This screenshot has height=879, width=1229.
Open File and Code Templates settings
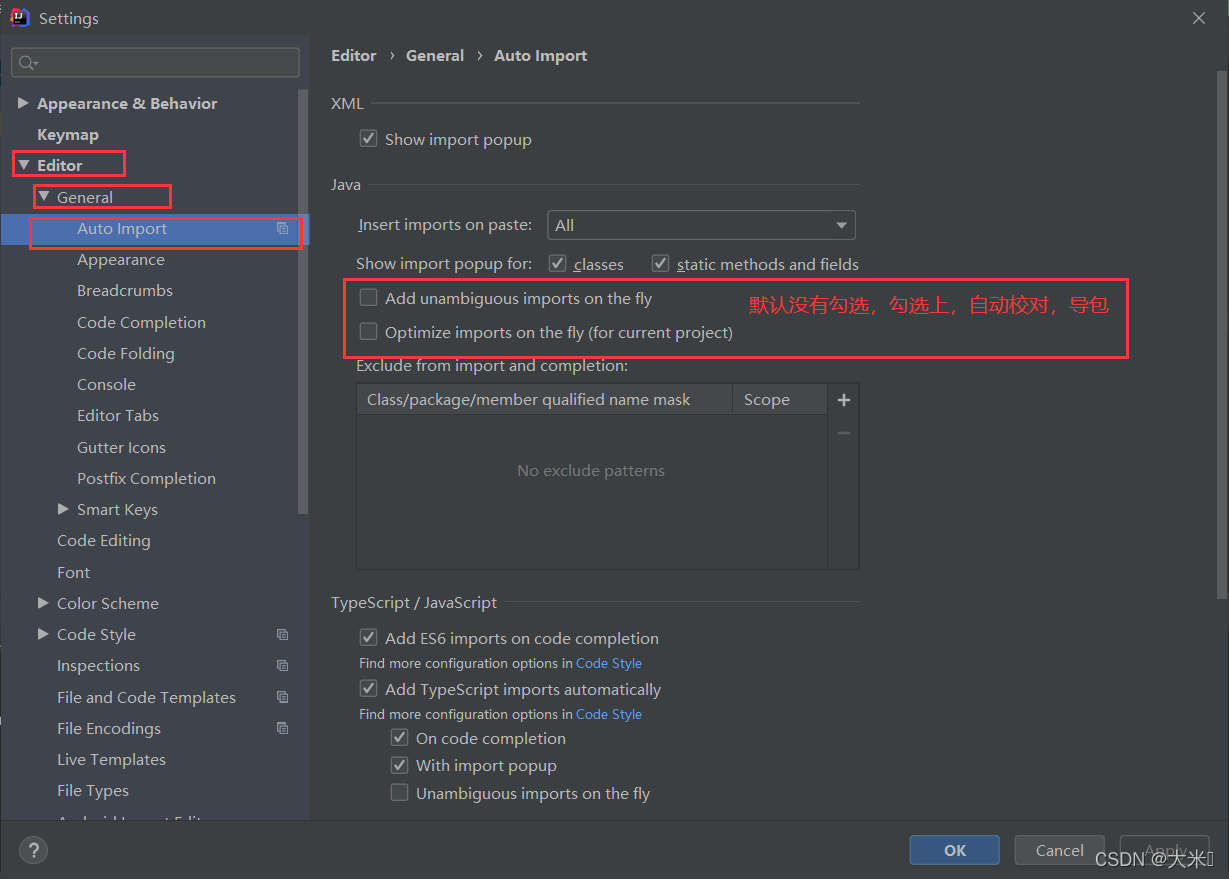(146, 697)
